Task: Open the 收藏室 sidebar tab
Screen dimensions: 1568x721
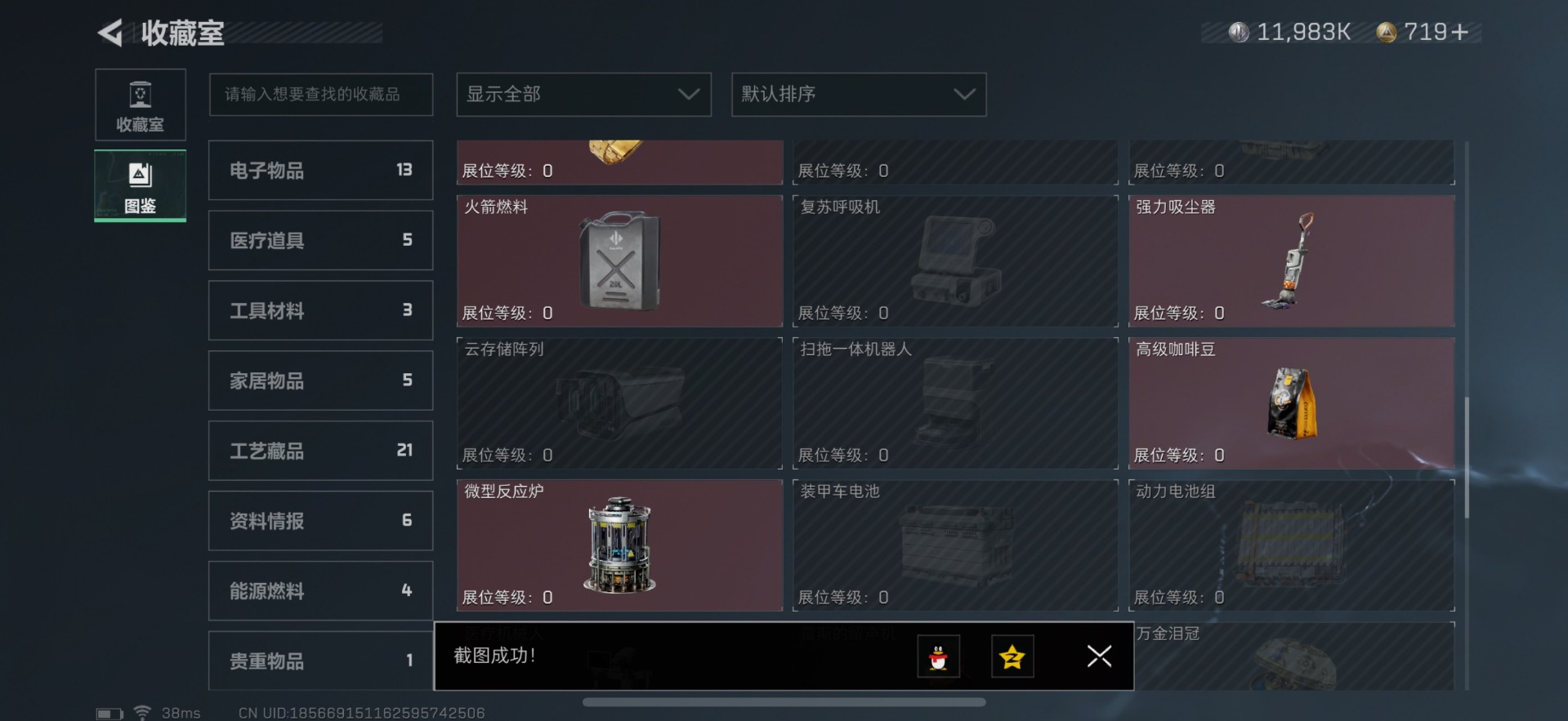Action: pyautogui.click(x=141, y=105)
